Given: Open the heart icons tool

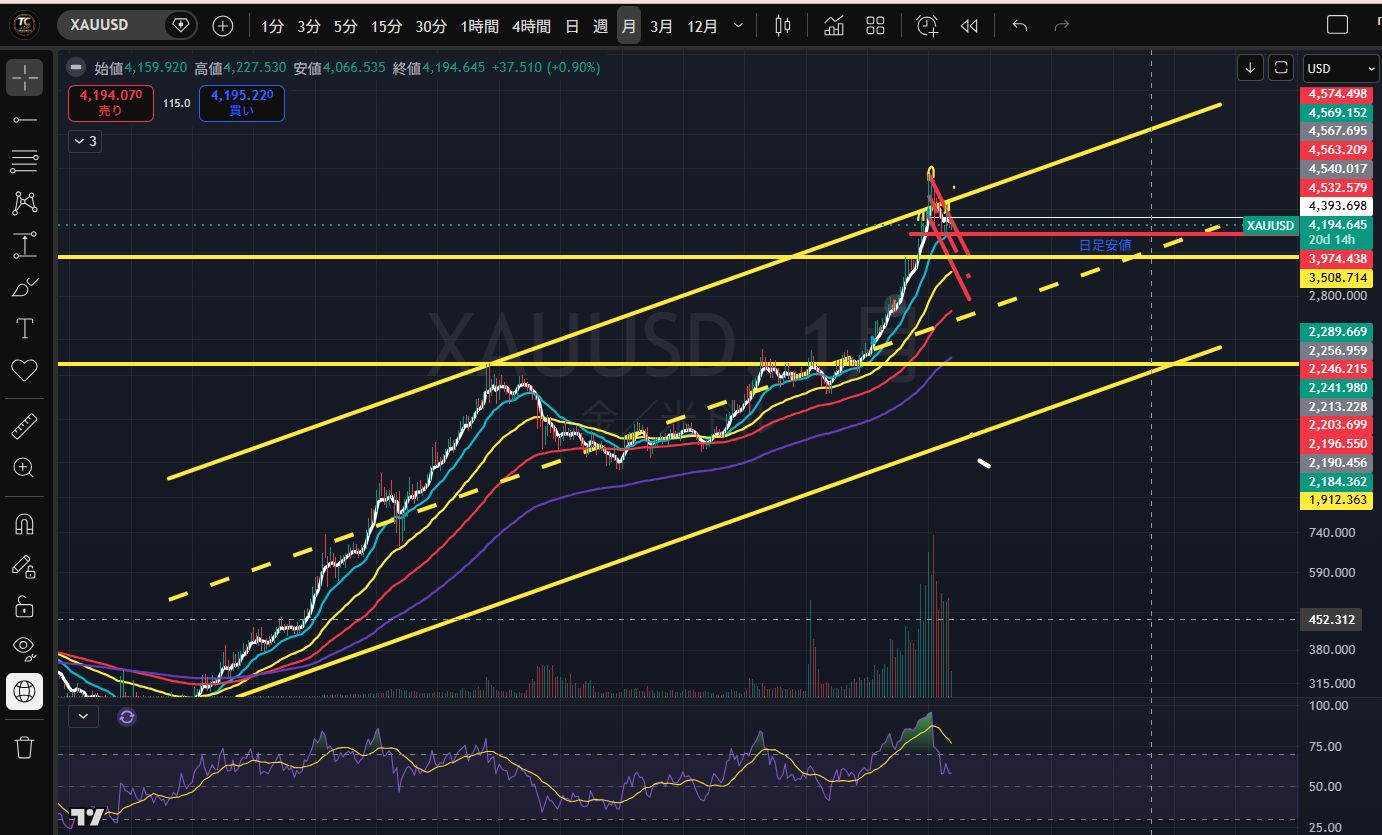Looking at the screenshot, I should click(24, 370).
